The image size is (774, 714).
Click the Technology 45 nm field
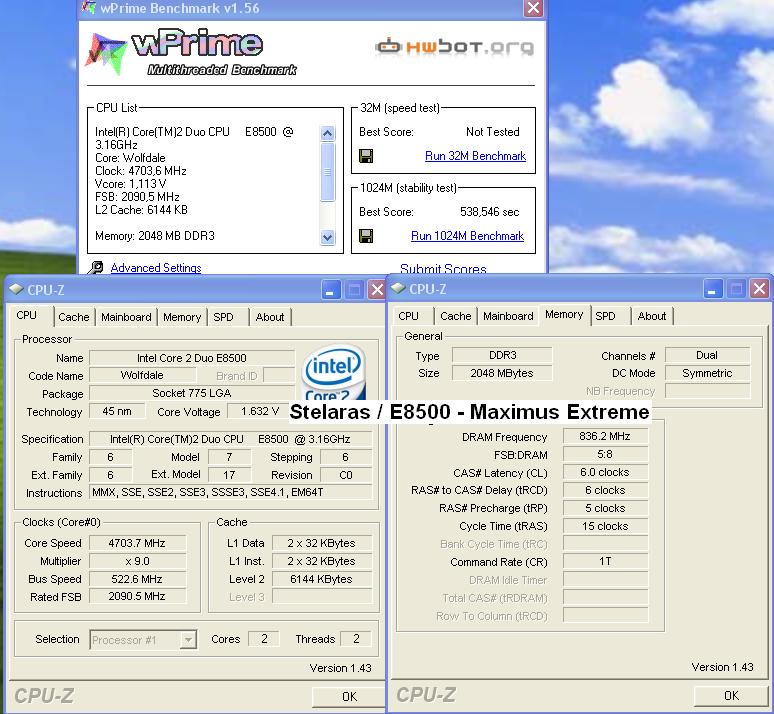(x=117, y=411)
